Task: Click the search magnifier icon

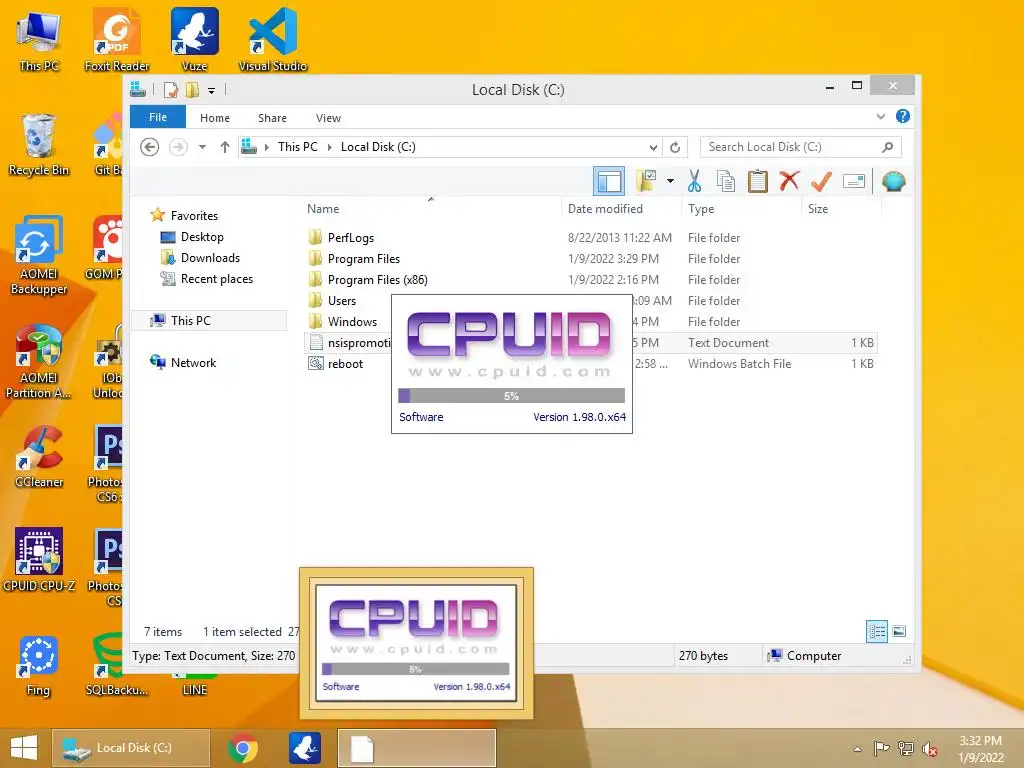Action: point(888,147)
